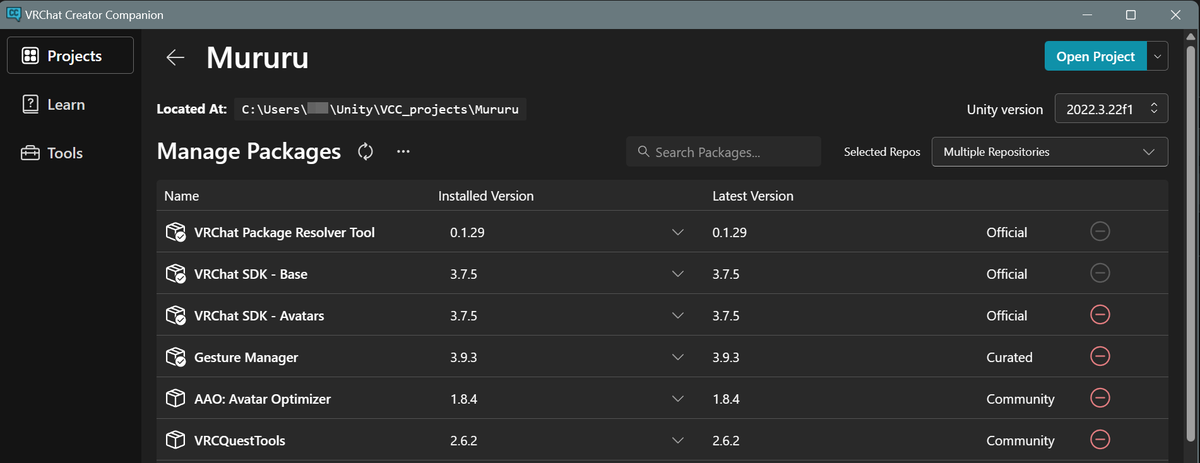Switch to the Tools section
Viewport: 1200px width, 463px height.
[x=65, y=153]
